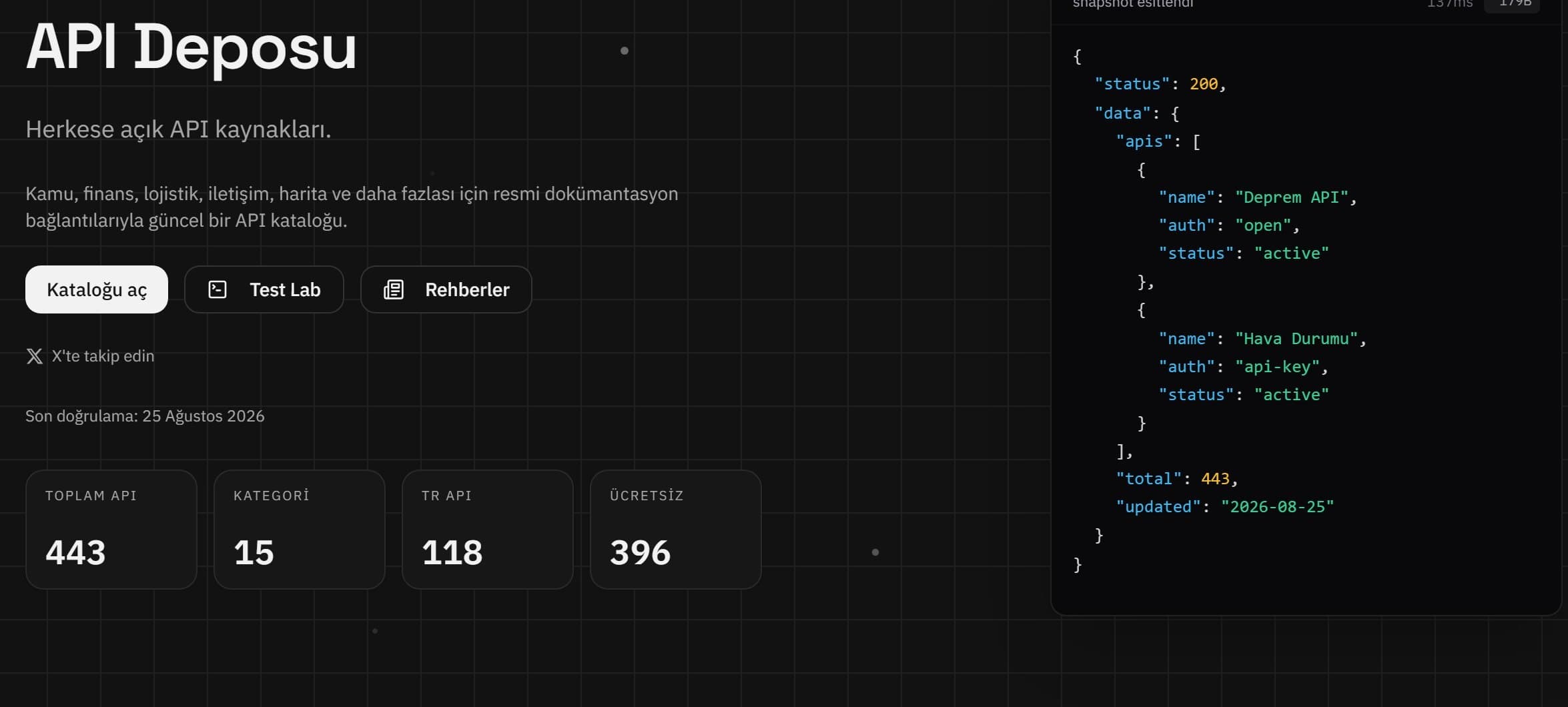Open the Test Lab button
Image resolution: width=1568 pixels, height=707 pixels.
pyautogui.click(x=264, y=289)
